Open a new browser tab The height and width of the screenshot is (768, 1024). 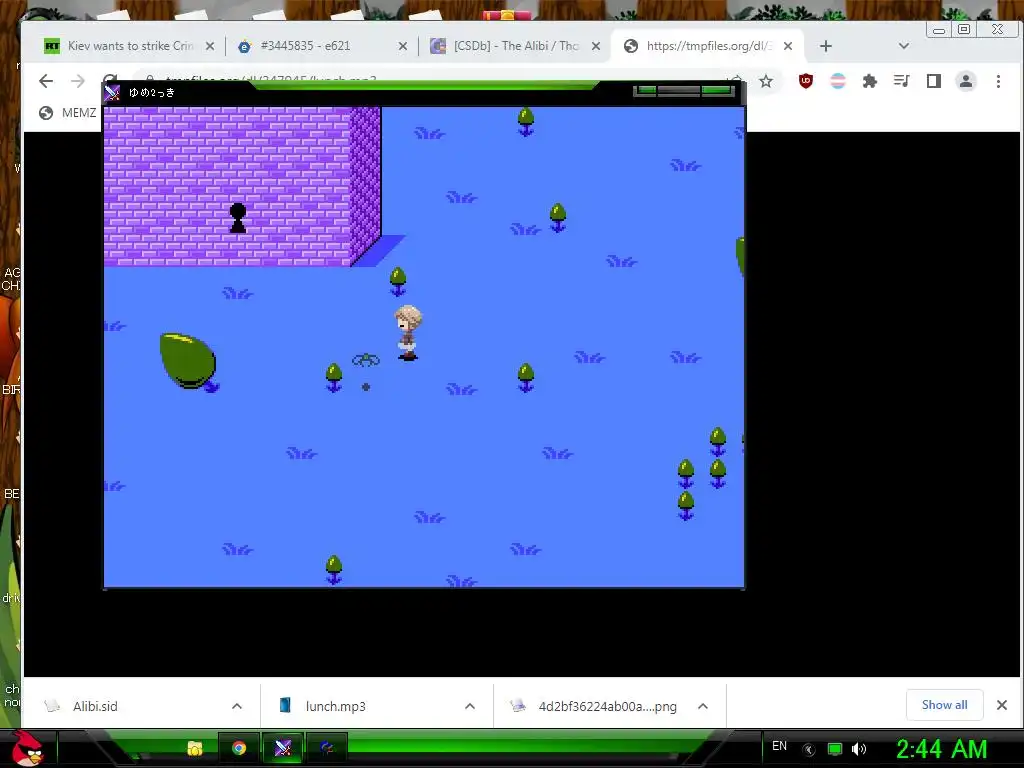(x=825, y=46)
